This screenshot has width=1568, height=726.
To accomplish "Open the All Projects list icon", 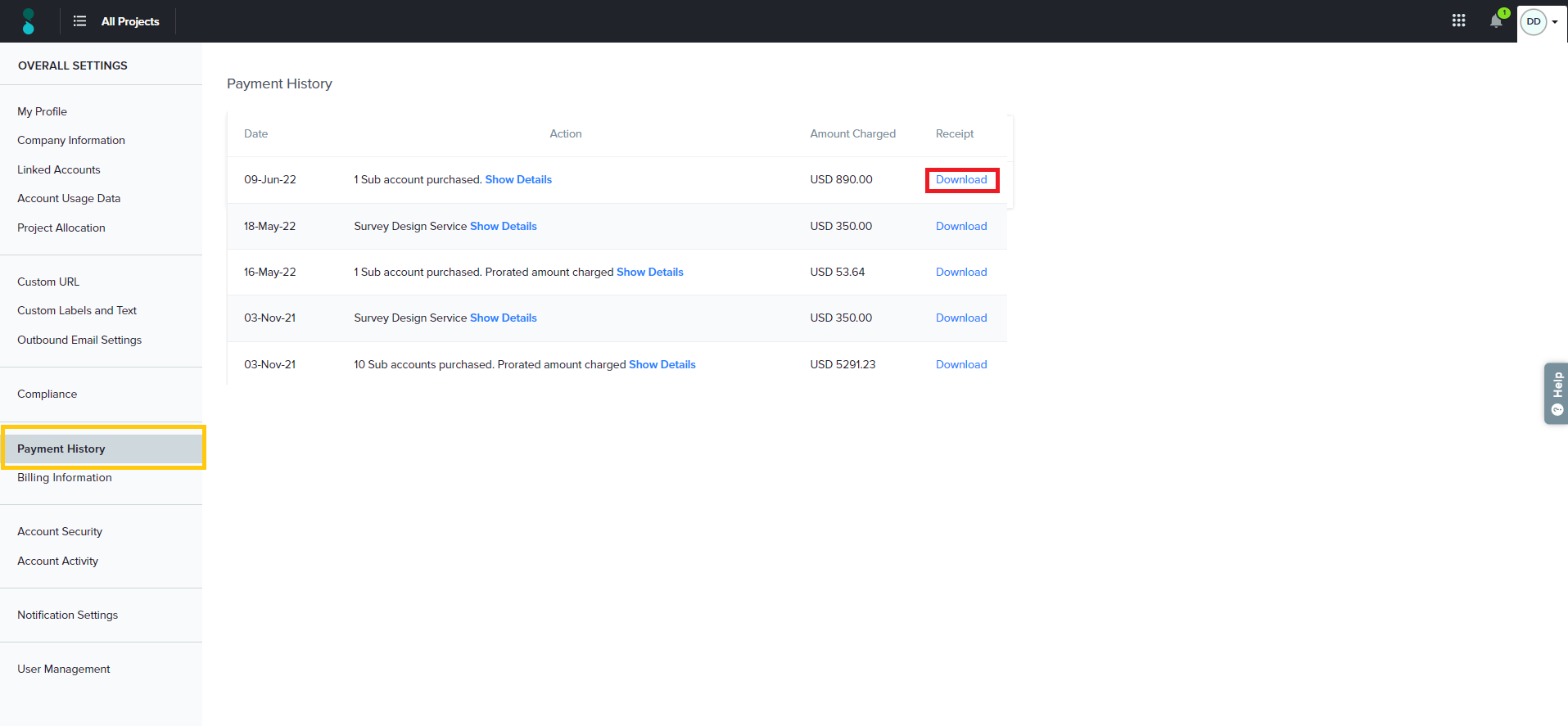I will pos(79,21).
